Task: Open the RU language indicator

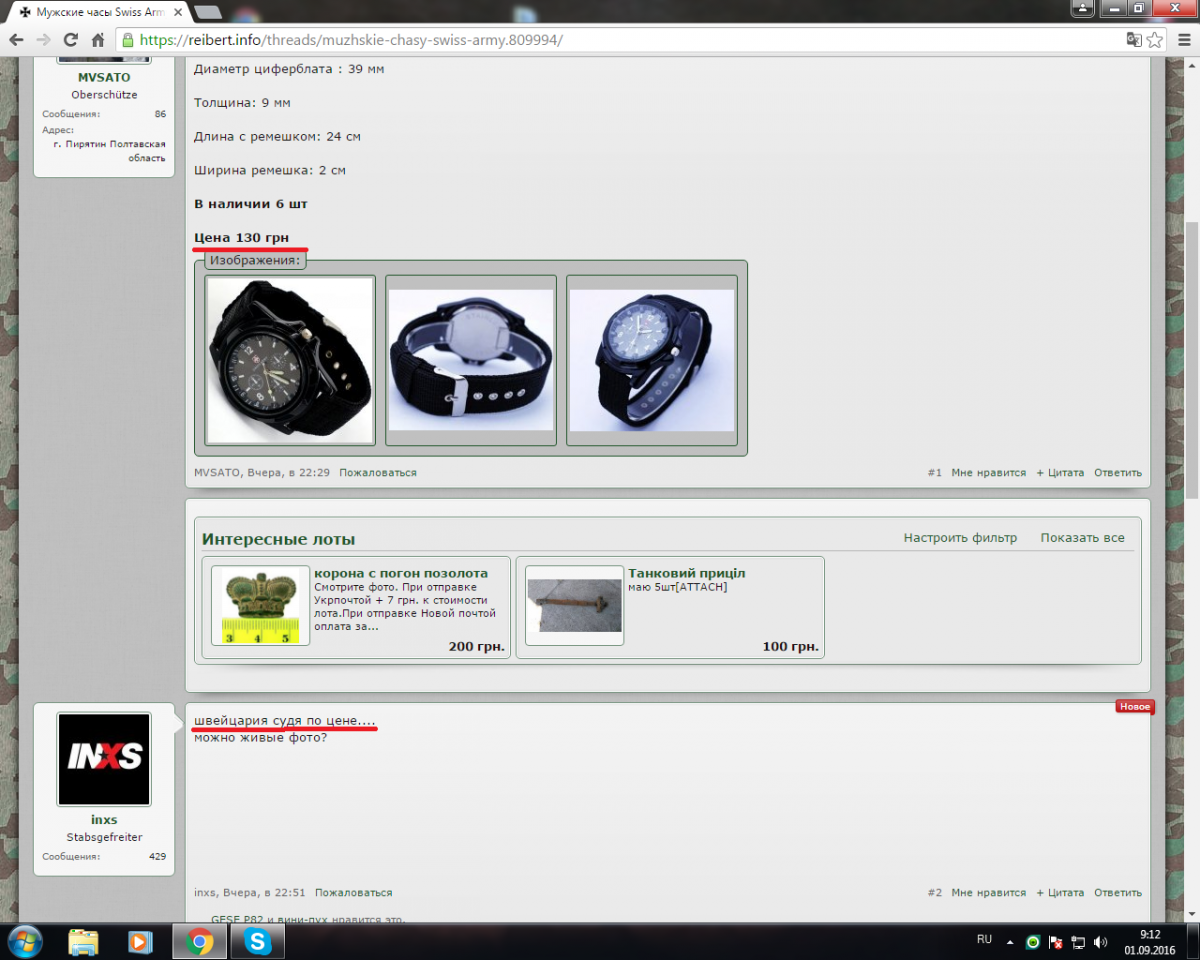Action: click(x=984, y=940)
